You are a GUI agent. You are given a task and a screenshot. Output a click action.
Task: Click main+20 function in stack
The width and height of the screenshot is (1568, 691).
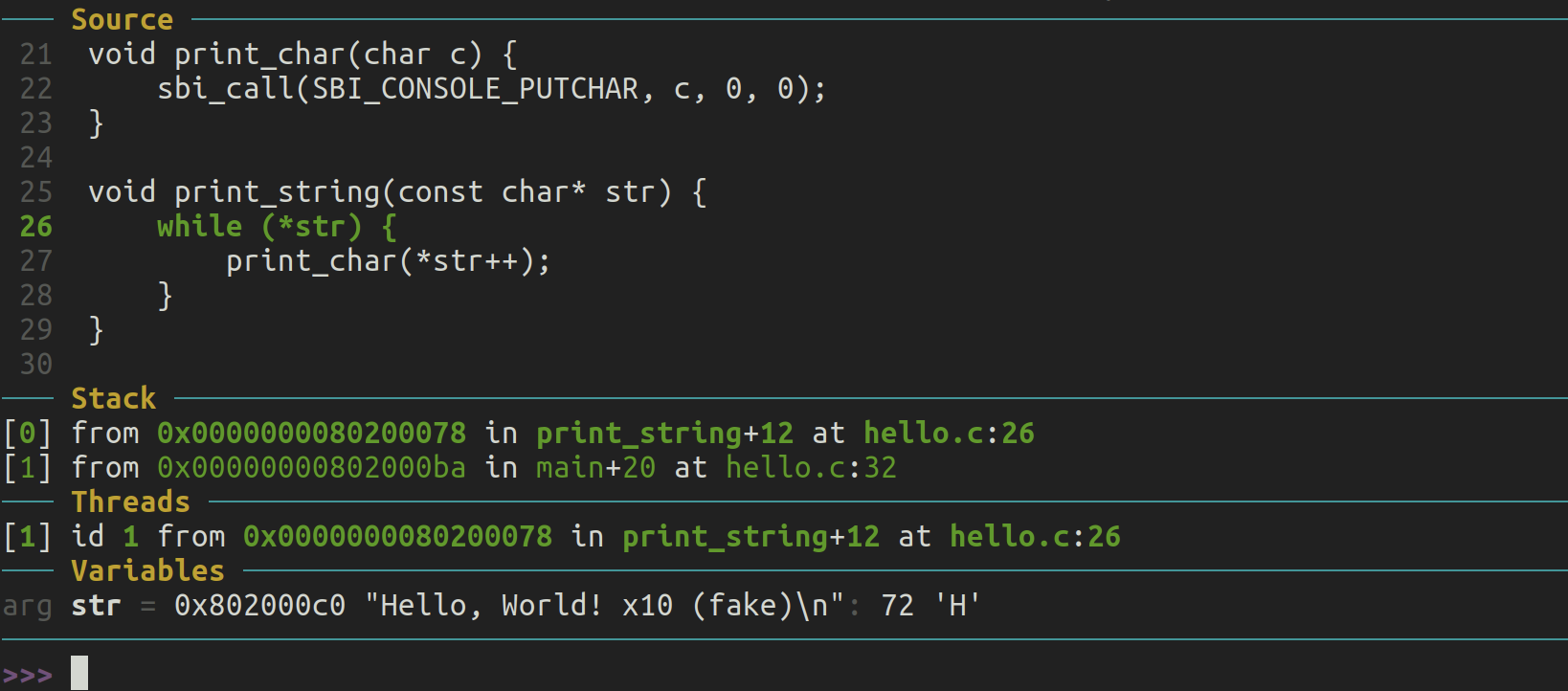pos(596,468)
